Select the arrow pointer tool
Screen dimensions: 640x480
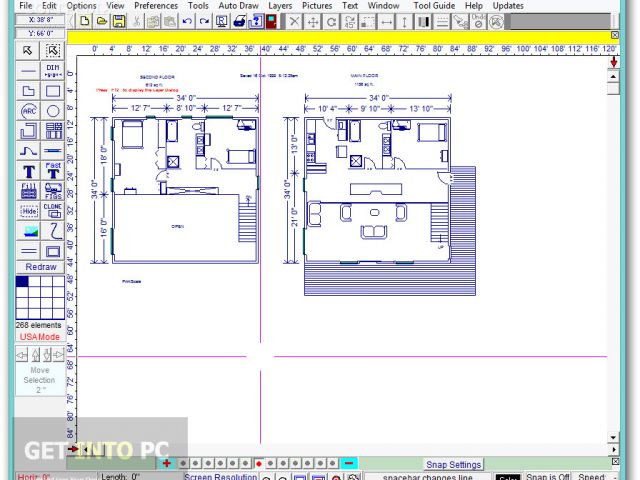[x=28, y=50]
